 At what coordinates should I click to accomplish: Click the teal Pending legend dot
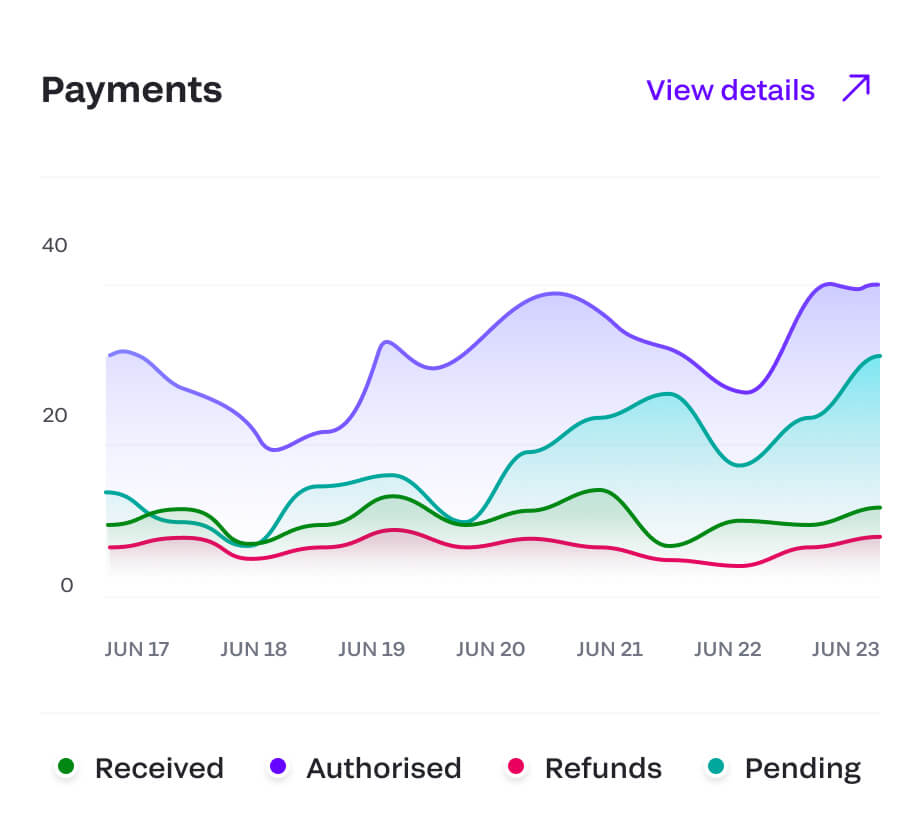point(716,767)
